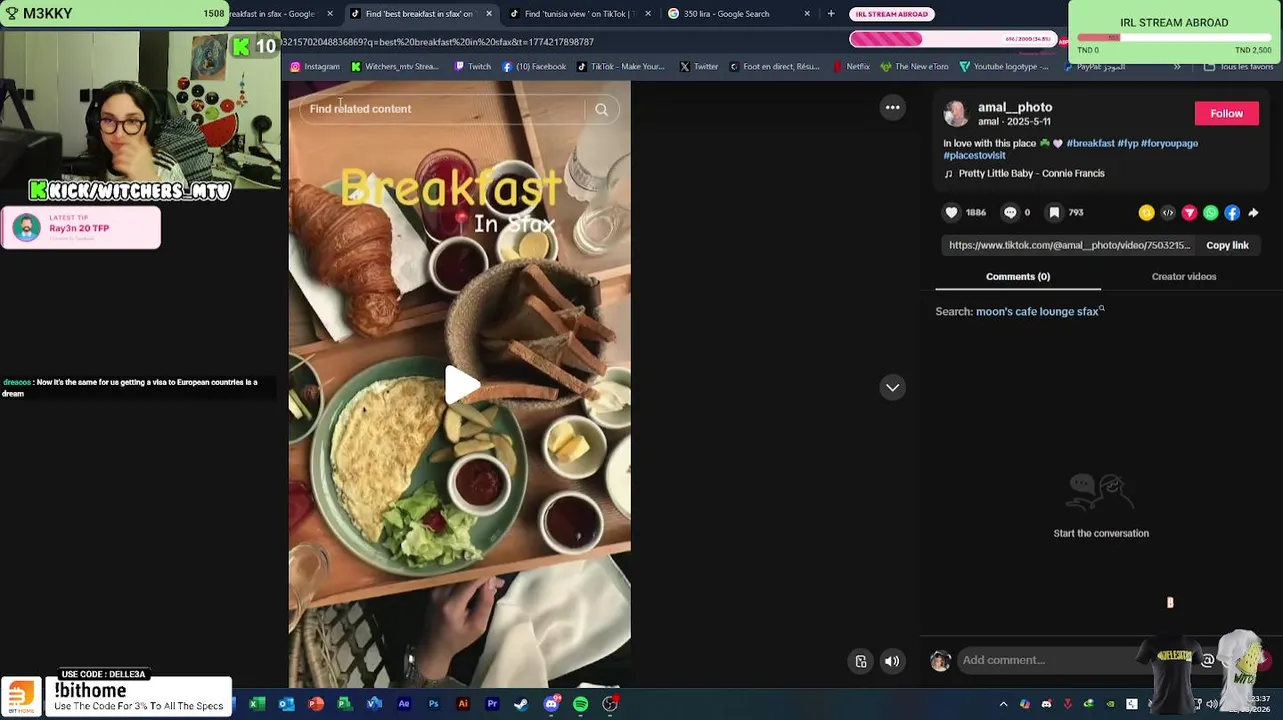Click the search magnifier in Find related content
Image resolution: width=1283 pixels, height=720 pixels.
point(601,109)
